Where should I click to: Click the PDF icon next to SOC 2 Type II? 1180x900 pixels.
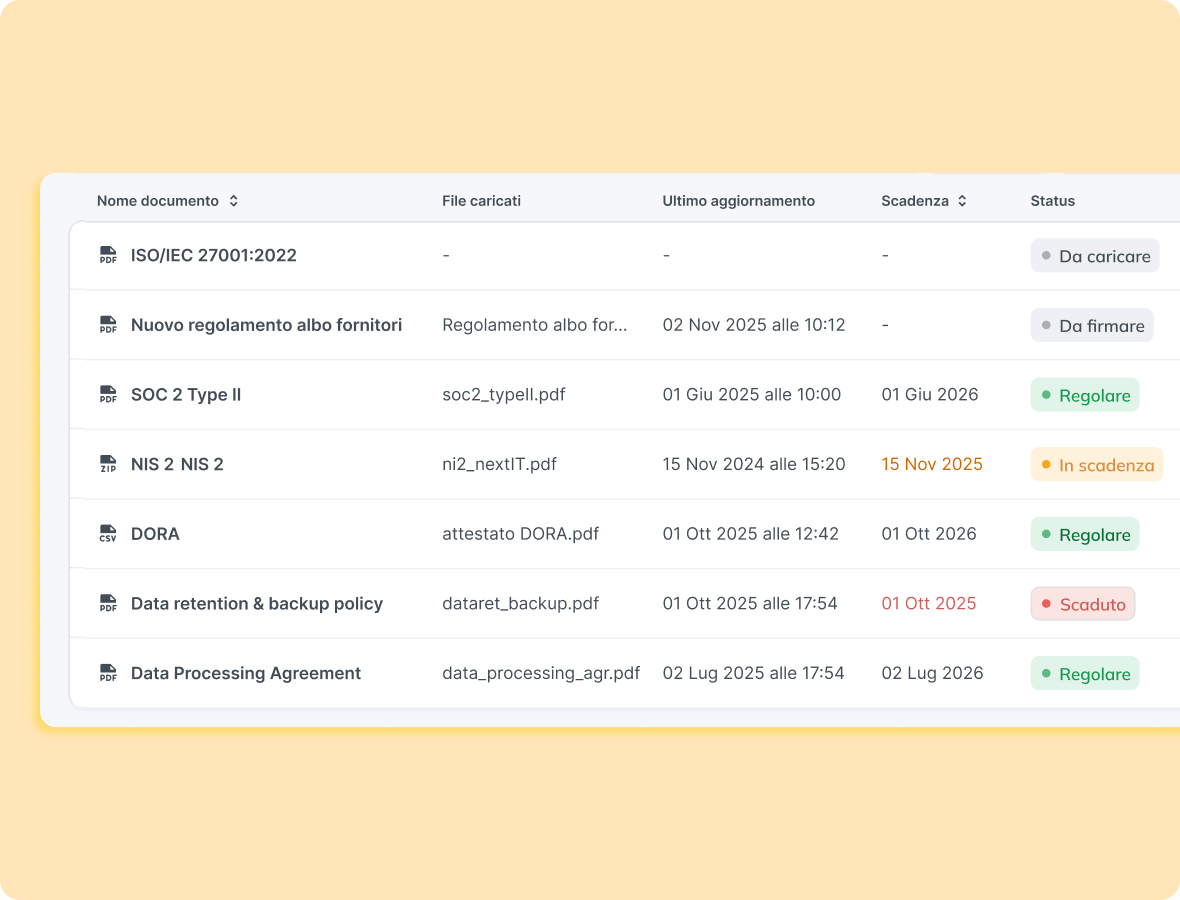[x=108, y=395]
